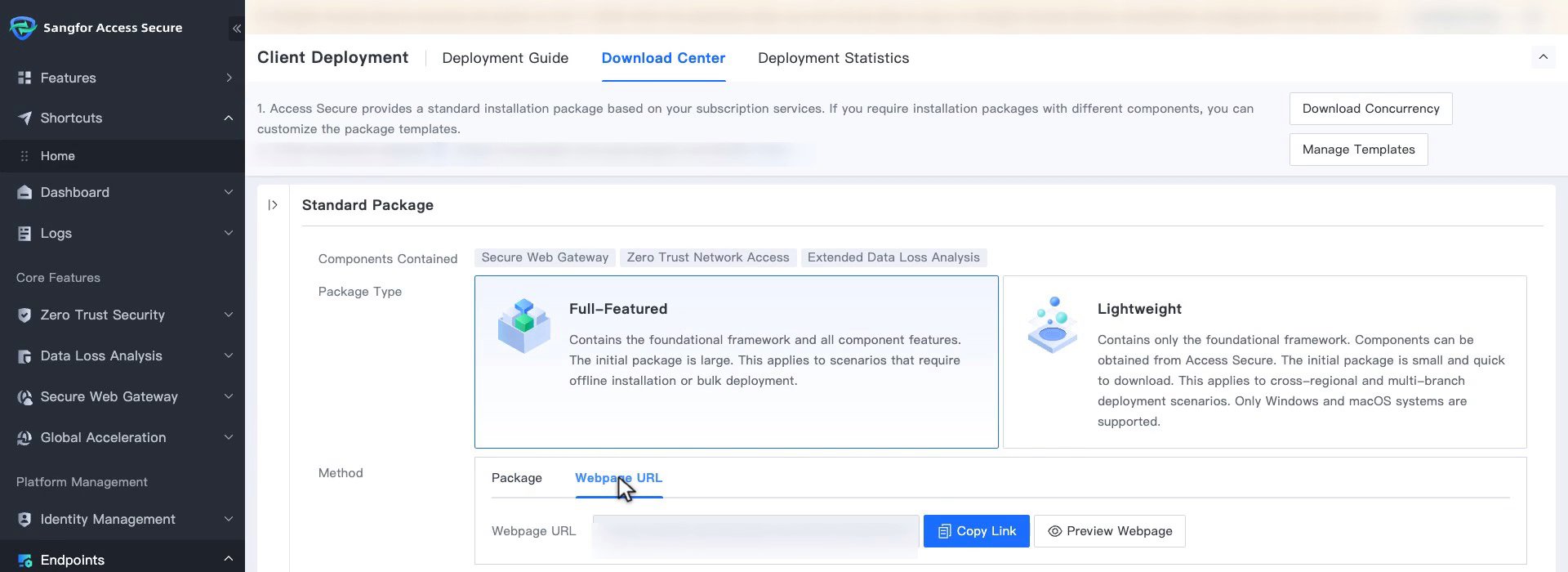Click the Extended Data Loss Analysis tag
This screenshot has width=1568, height=572.
point(893,257)
